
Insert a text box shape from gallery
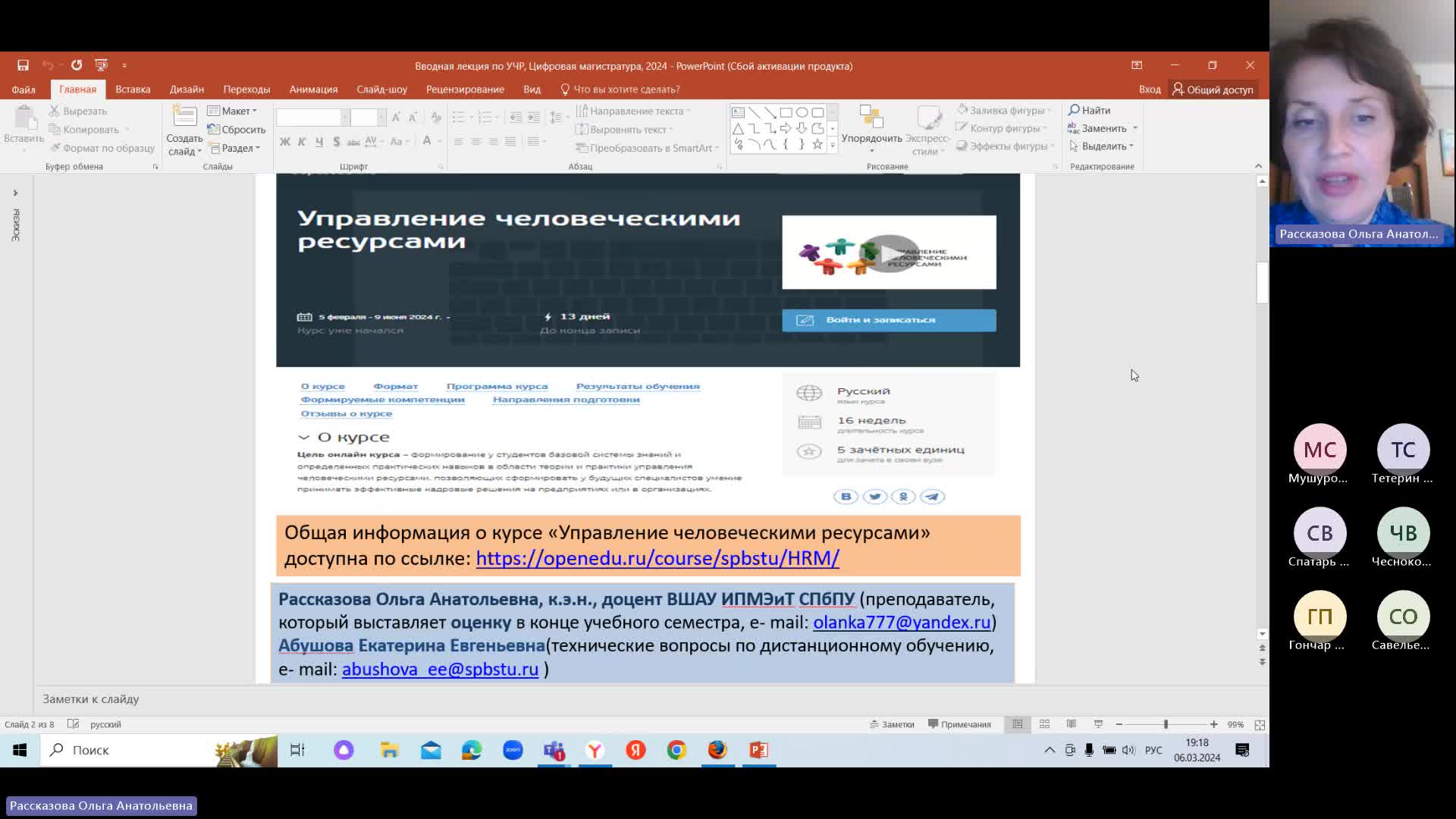[738, 112]
